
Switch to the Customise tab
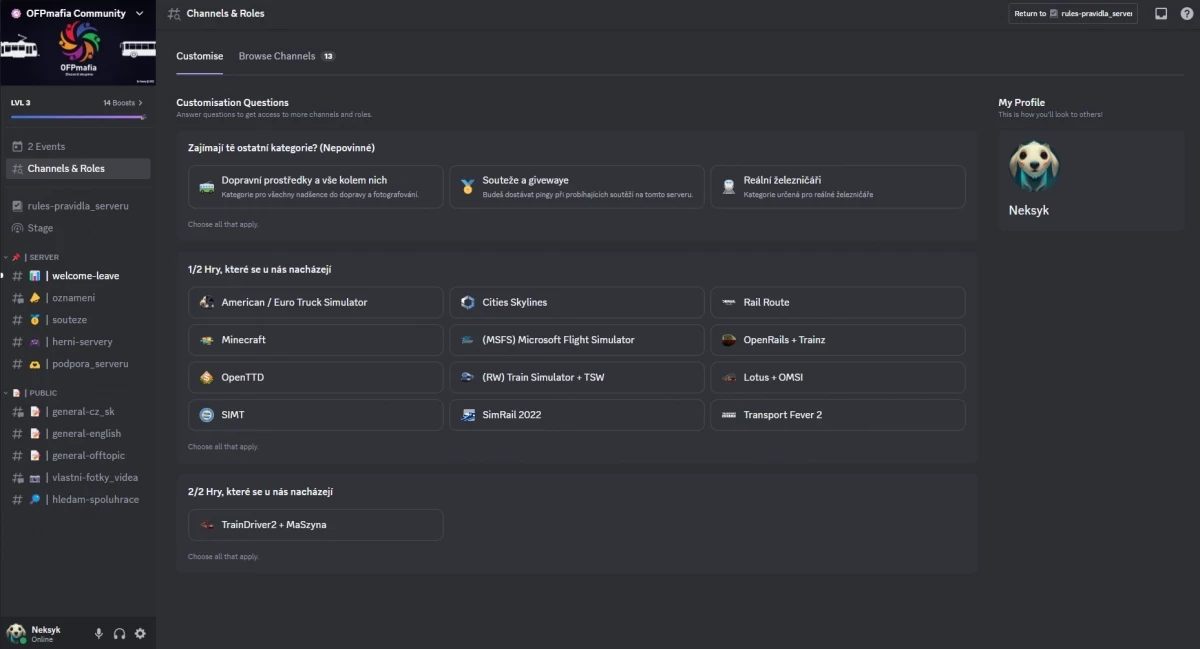pos(200,56)
